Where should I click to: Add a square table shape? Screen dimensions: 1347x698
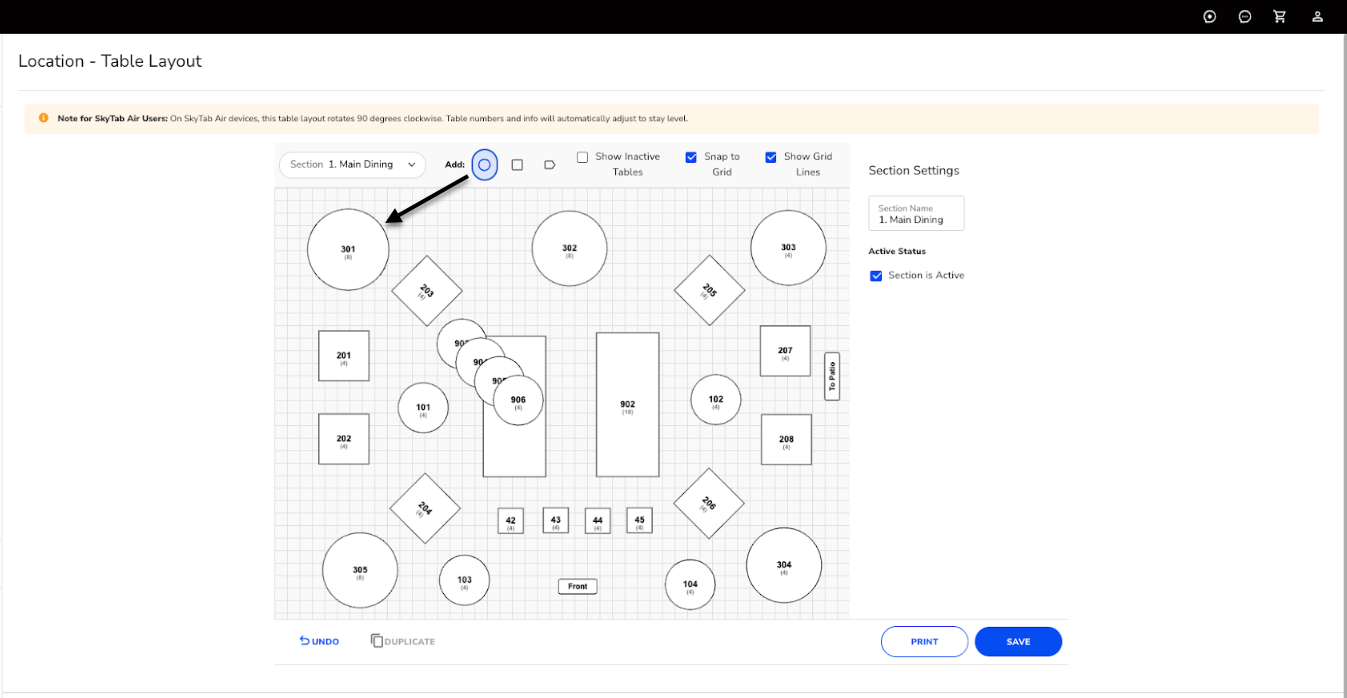[517, 165]
